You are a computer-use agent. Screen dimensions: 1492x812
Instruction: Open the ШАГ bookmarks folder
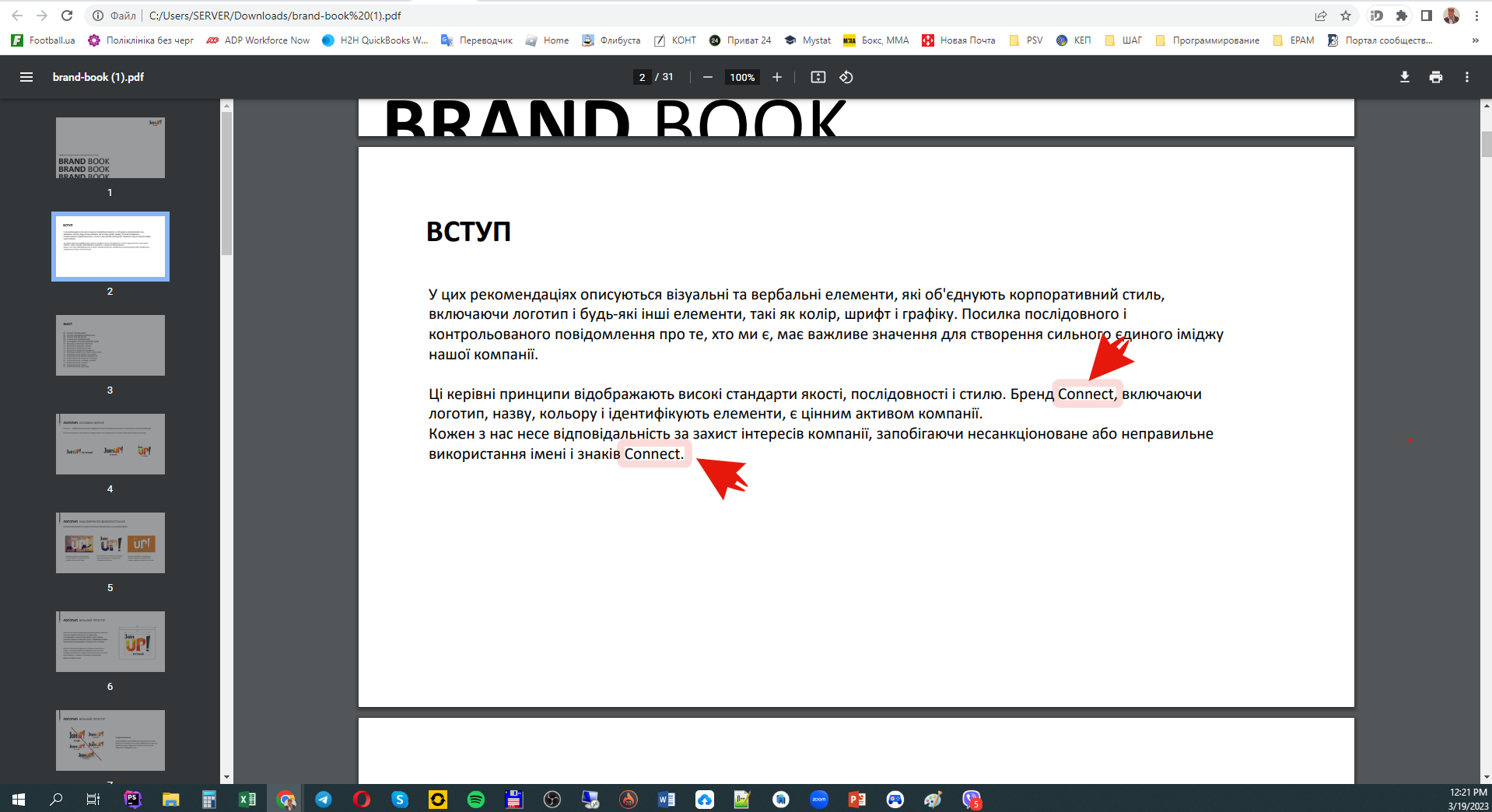pos(1124,40)
